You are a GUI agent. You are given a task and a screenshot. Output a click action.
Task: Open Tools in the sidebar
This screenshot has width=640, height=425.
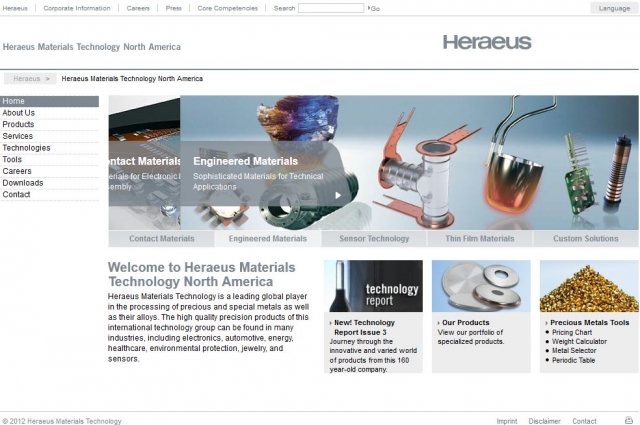[x=49, y=160]
